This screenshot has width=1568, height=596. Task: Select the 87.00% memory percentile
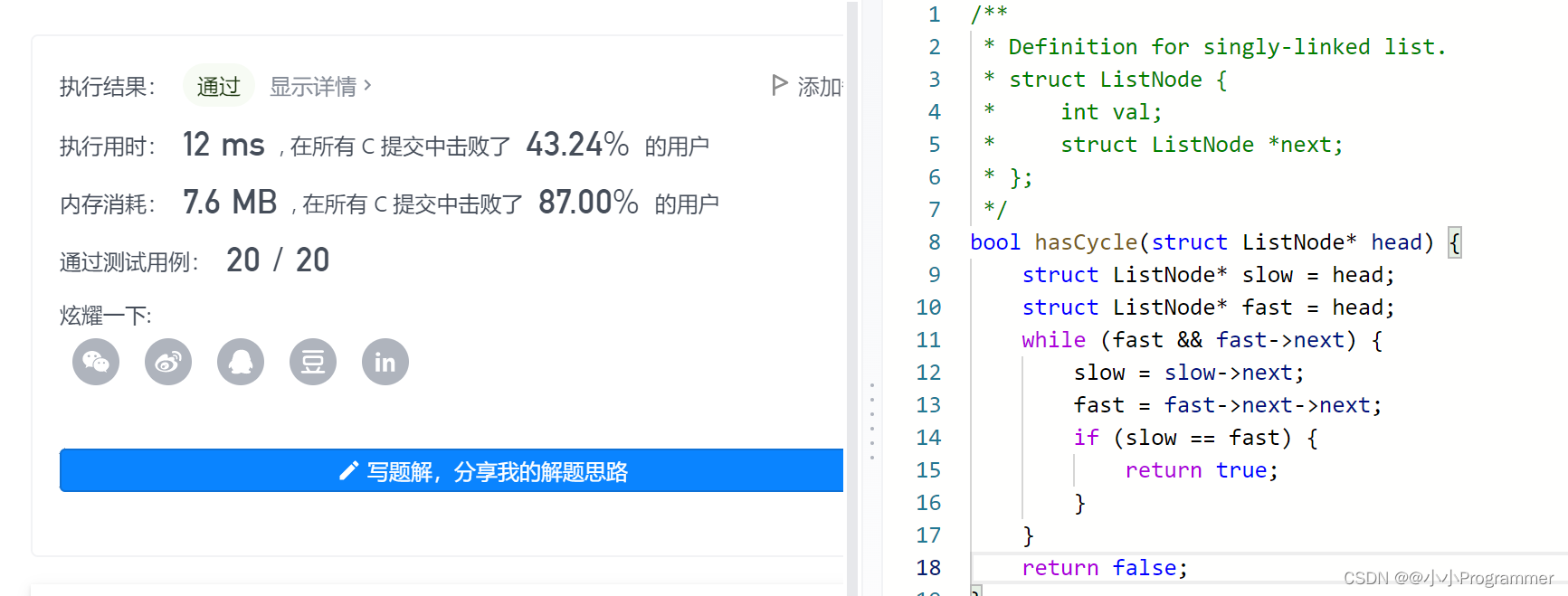click(588, 203)
